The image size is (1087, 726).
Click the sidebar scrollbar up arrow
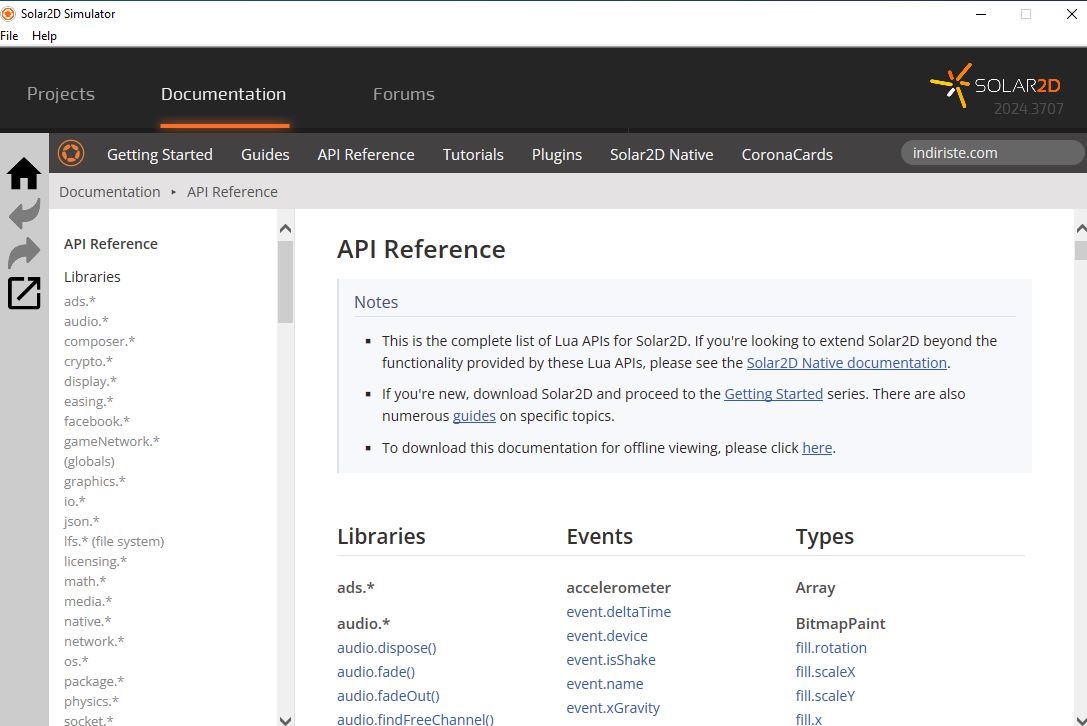(x=285, y=229)
